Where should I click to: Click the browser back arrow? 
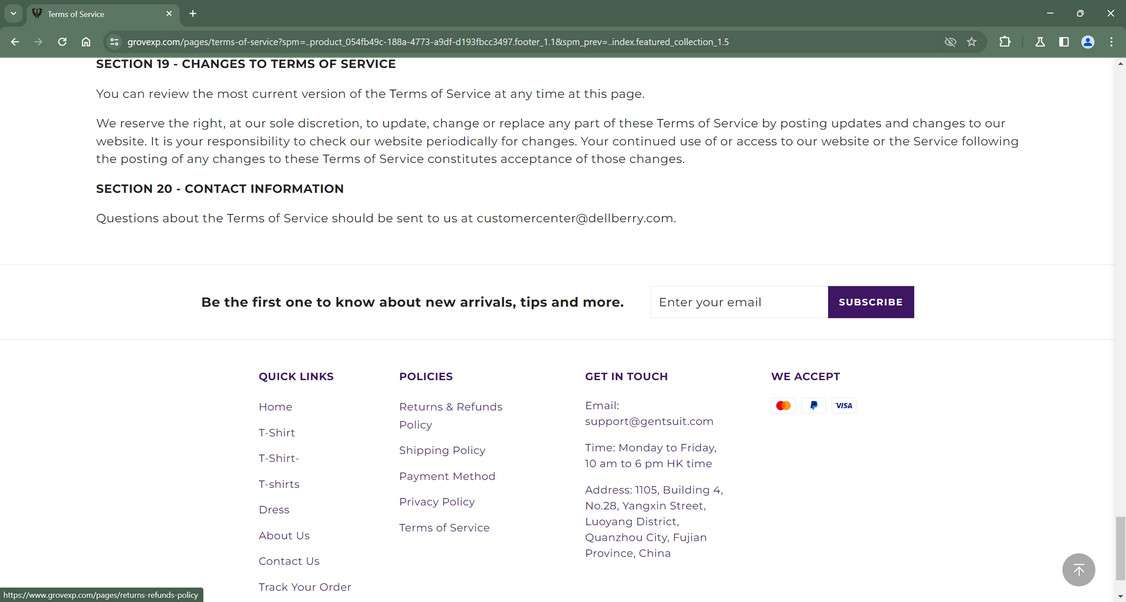coord(15,42)
